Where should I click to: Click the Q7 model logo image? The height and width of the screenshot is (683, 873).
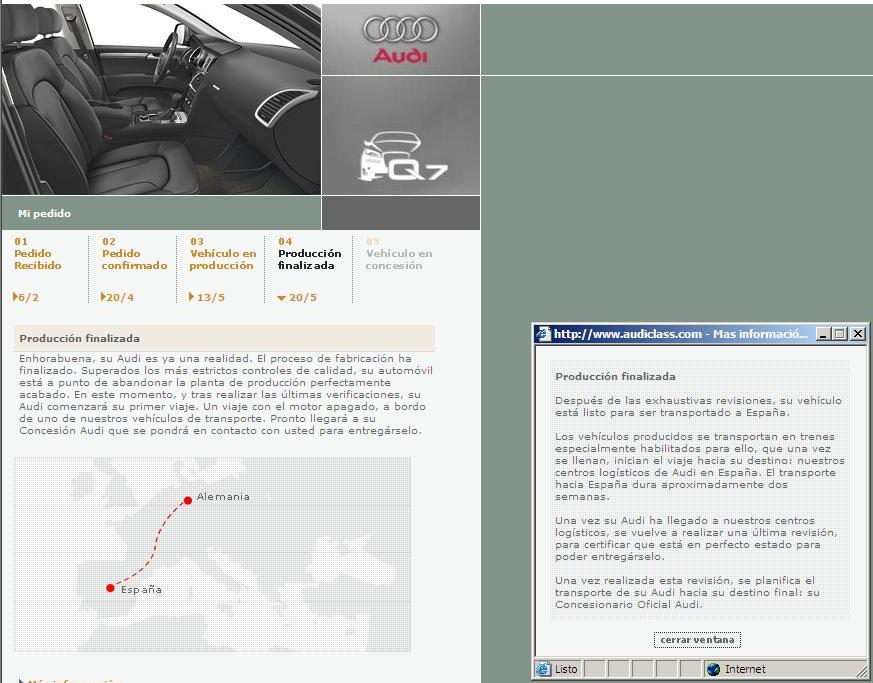point(404,156)
